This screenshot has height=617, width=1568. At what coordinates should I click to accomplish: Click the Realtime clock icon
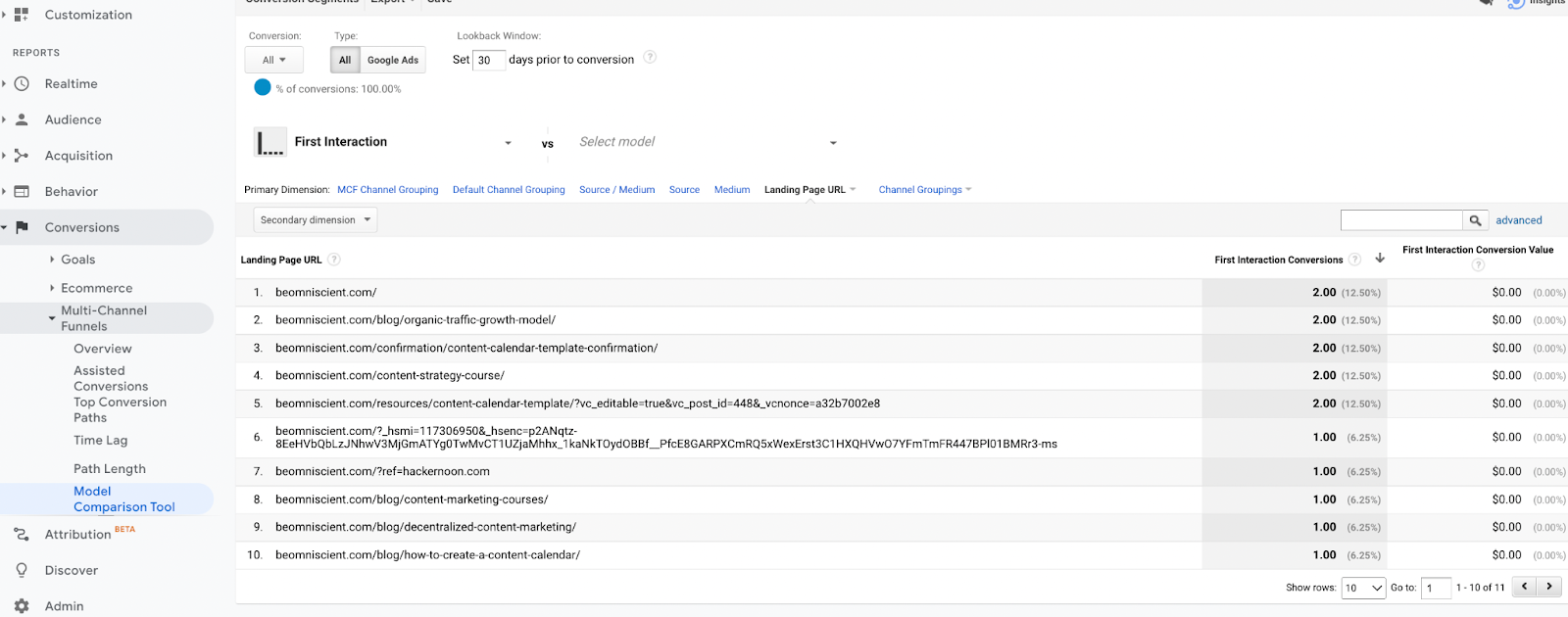point(22,84)
